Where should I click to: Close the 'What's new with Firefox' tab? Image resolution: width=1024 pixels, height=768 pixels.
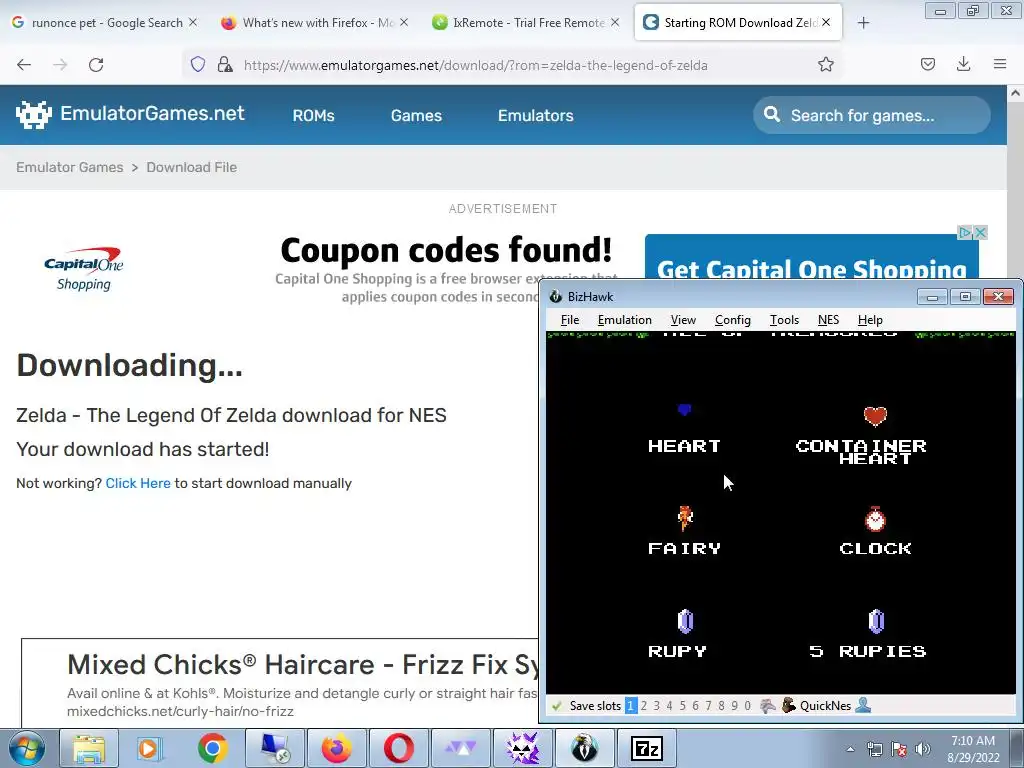404,22
